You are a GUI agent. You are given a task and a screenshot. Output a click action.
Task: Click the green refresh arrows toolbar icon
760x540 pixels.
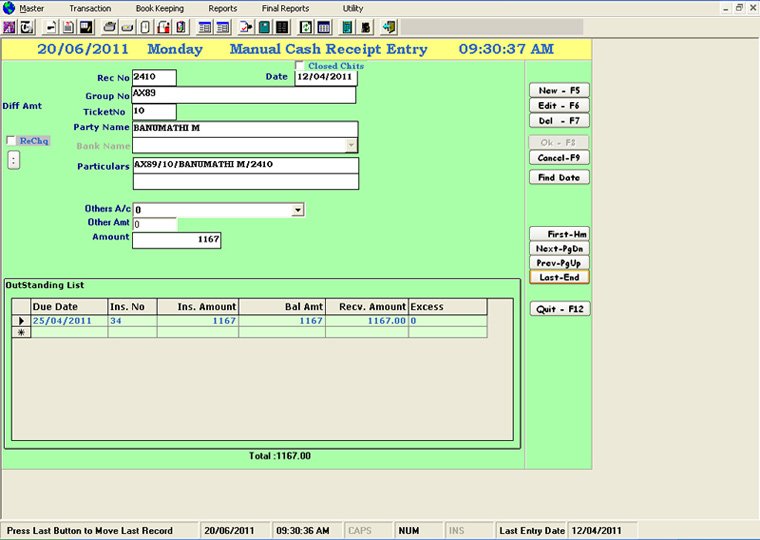[x=306, y=26]
